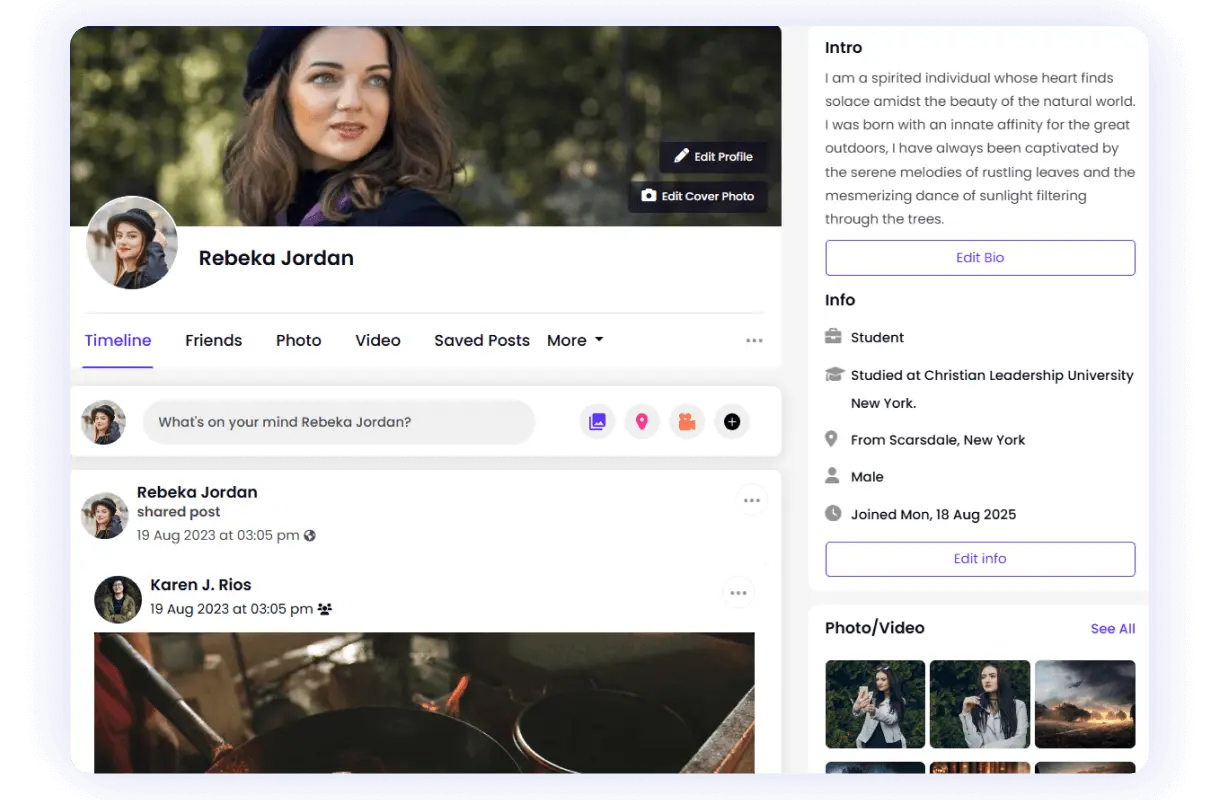This screenshot has height=800, width=1220.
Task: Open the Photo tab
Action: click(x=298, y=341)
